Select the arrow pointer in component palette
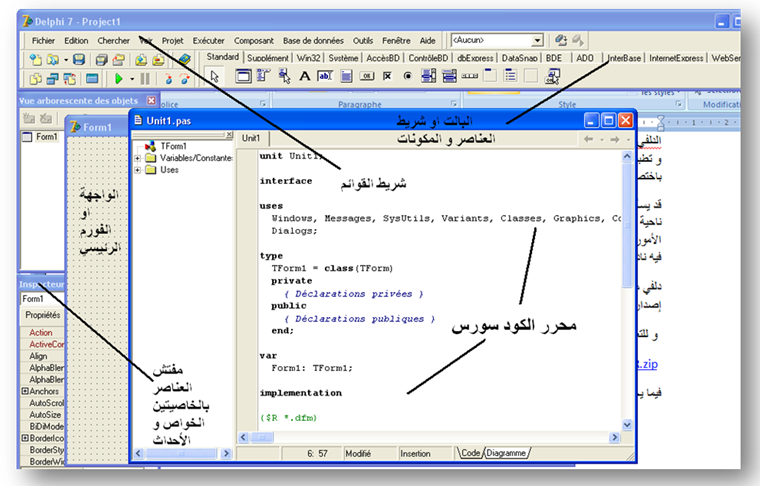The height and width of the screenshot is (486, 760). tap(214, 76)
